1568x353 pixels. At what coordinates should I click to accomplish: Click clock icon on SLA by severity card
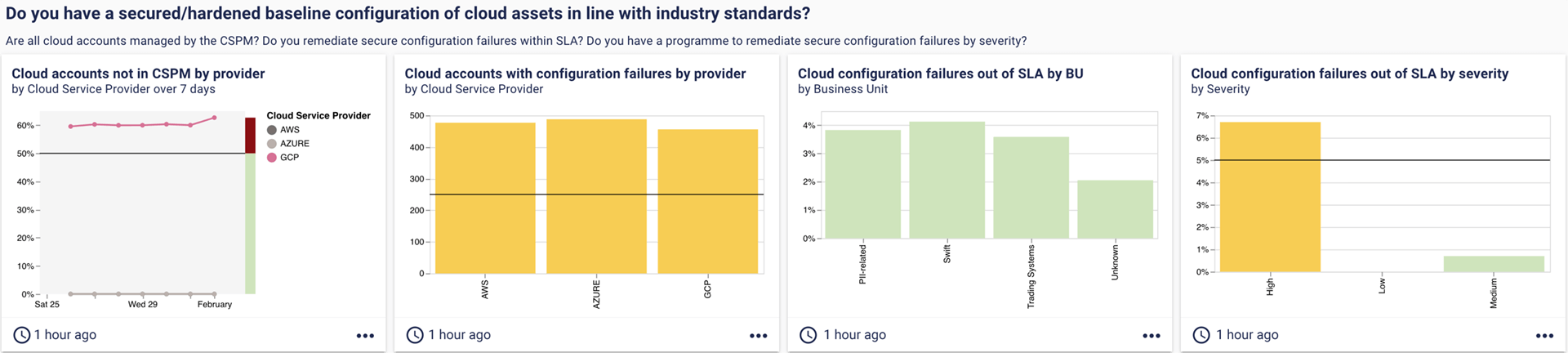(x=1201, y=335)
